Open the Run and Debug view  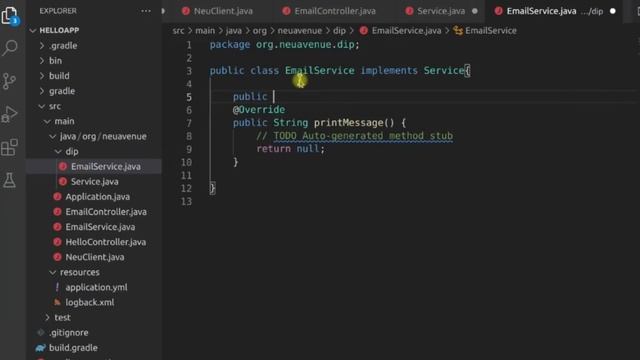tap(9, 114)
